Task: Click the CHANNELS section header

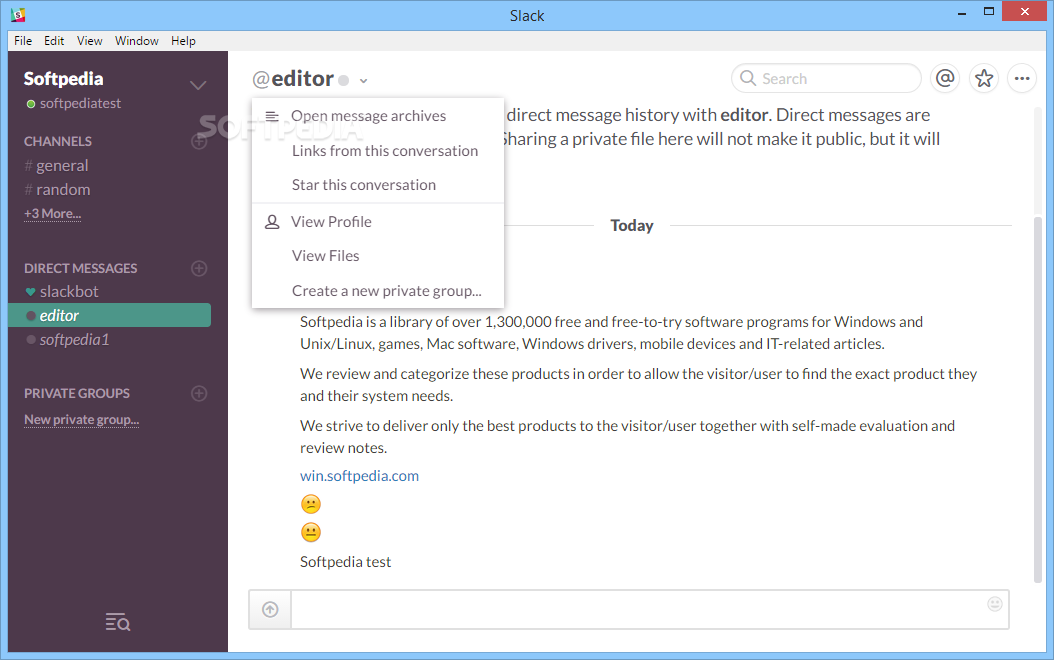Action: click(x=58, y=141)
